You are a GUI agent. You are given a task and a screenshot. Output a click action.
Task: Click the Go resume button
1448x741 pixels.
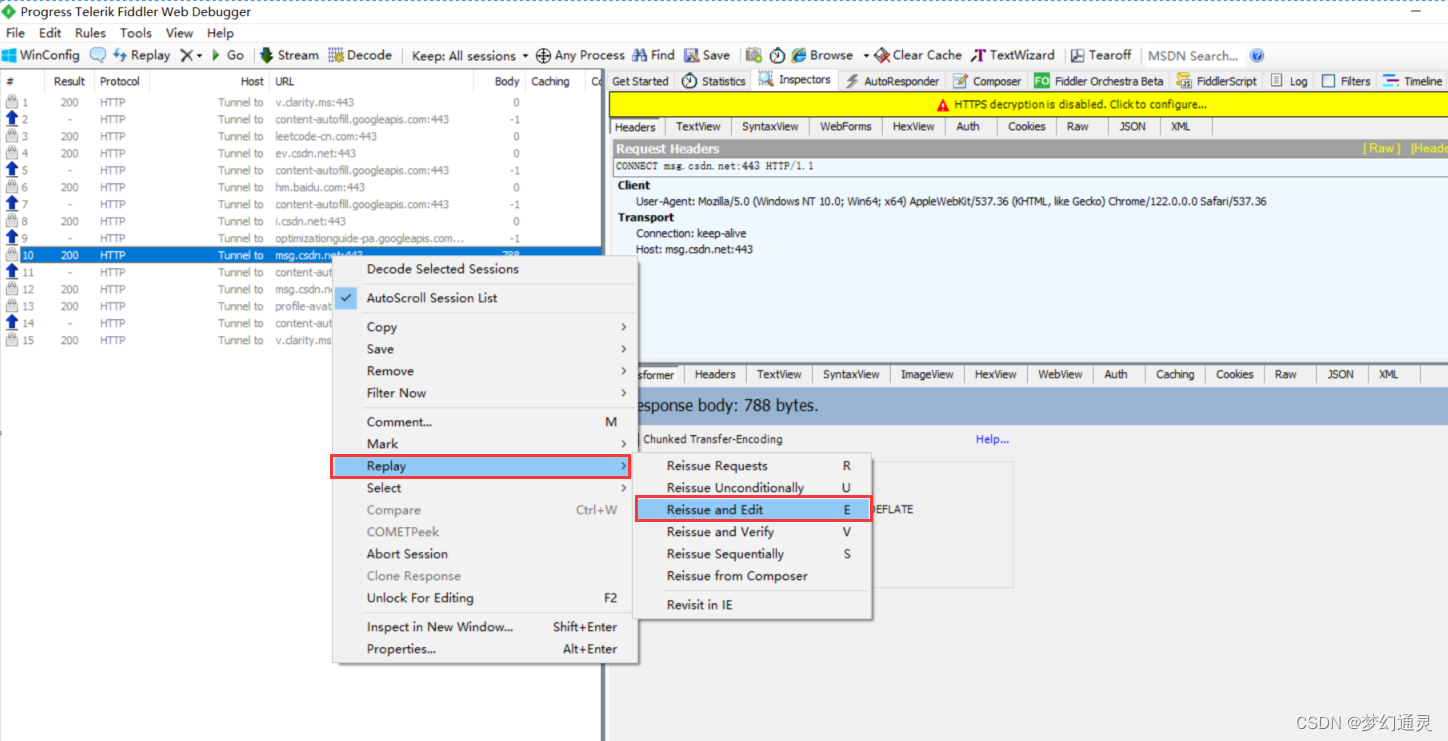point(227,56)
